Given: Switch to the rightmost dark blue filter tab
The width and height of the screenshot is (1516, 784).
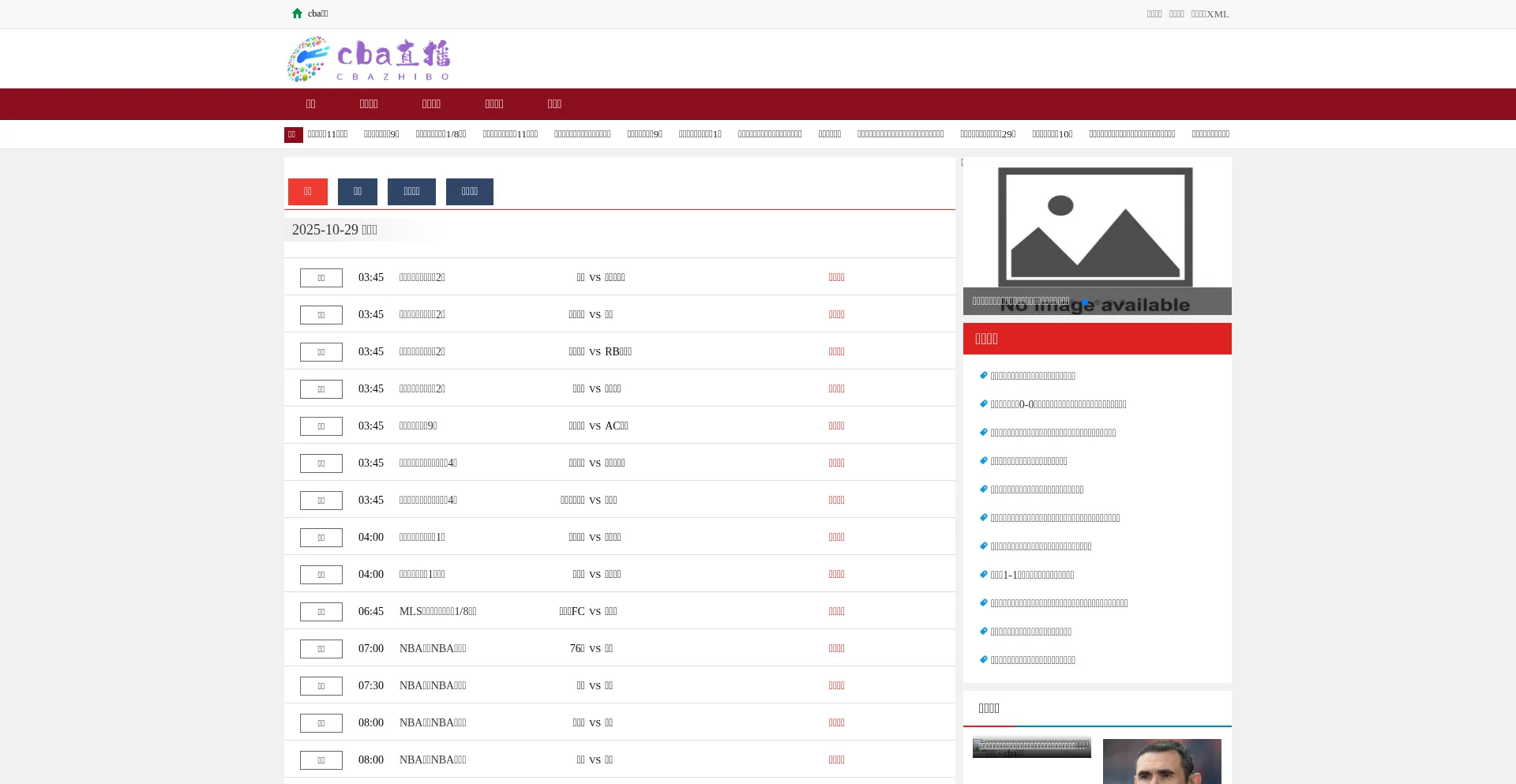Looking at the screenshot, I should [469, 192].
